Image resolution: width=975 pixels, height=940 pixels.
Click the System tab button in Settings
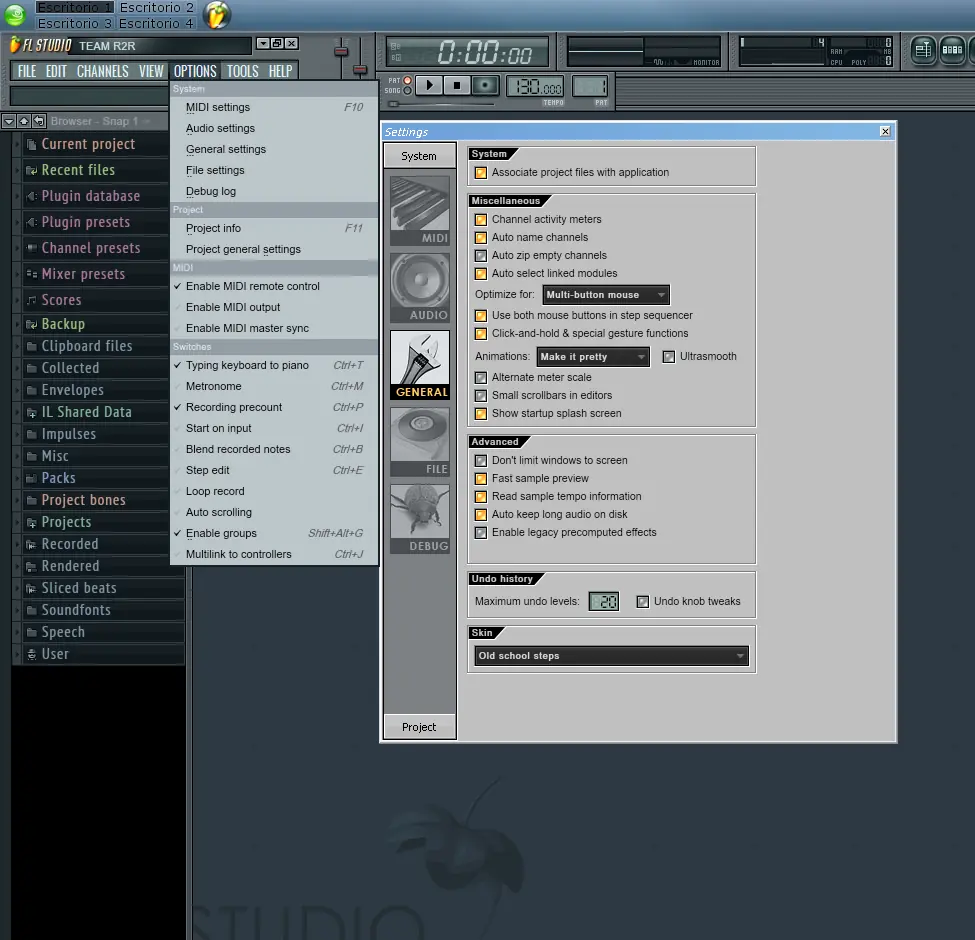click(420, 156)
